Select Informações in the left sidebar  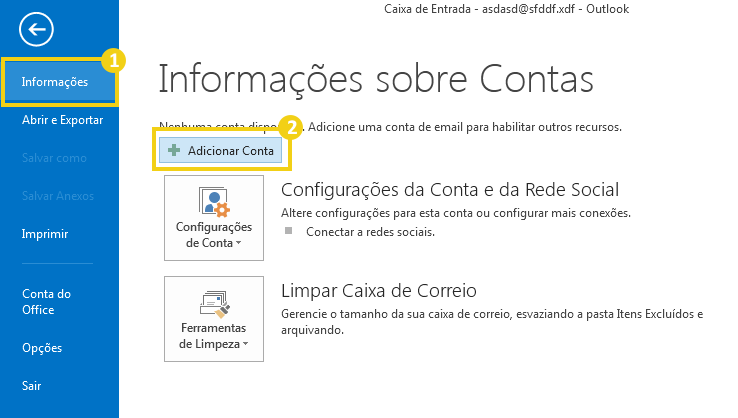[x=55, y=82]
